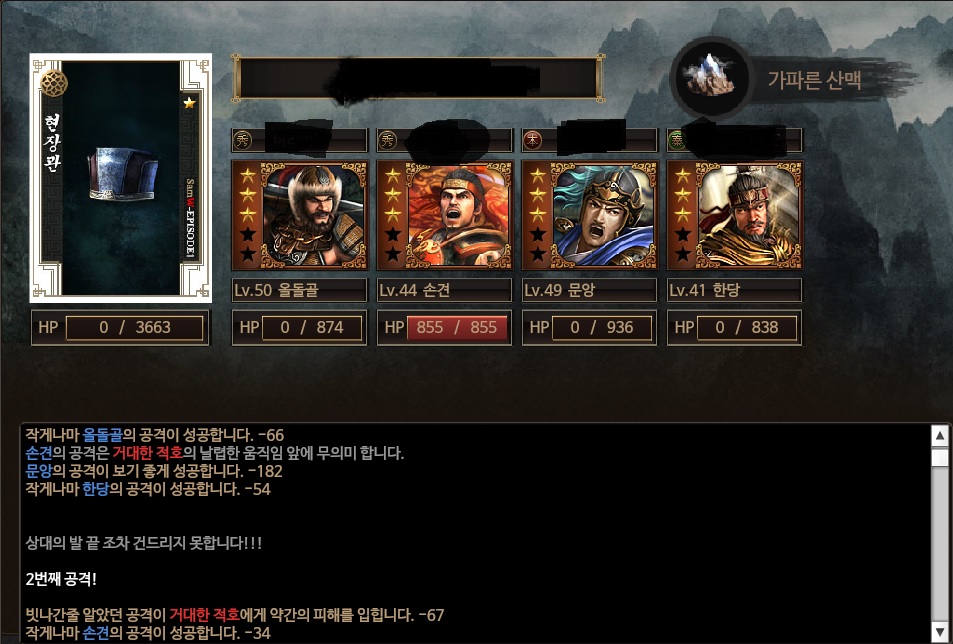The height and width of the screenshot is (644, 953).
Task: Click the faction emblem above 올돌골
Action: tap(243, 141)
